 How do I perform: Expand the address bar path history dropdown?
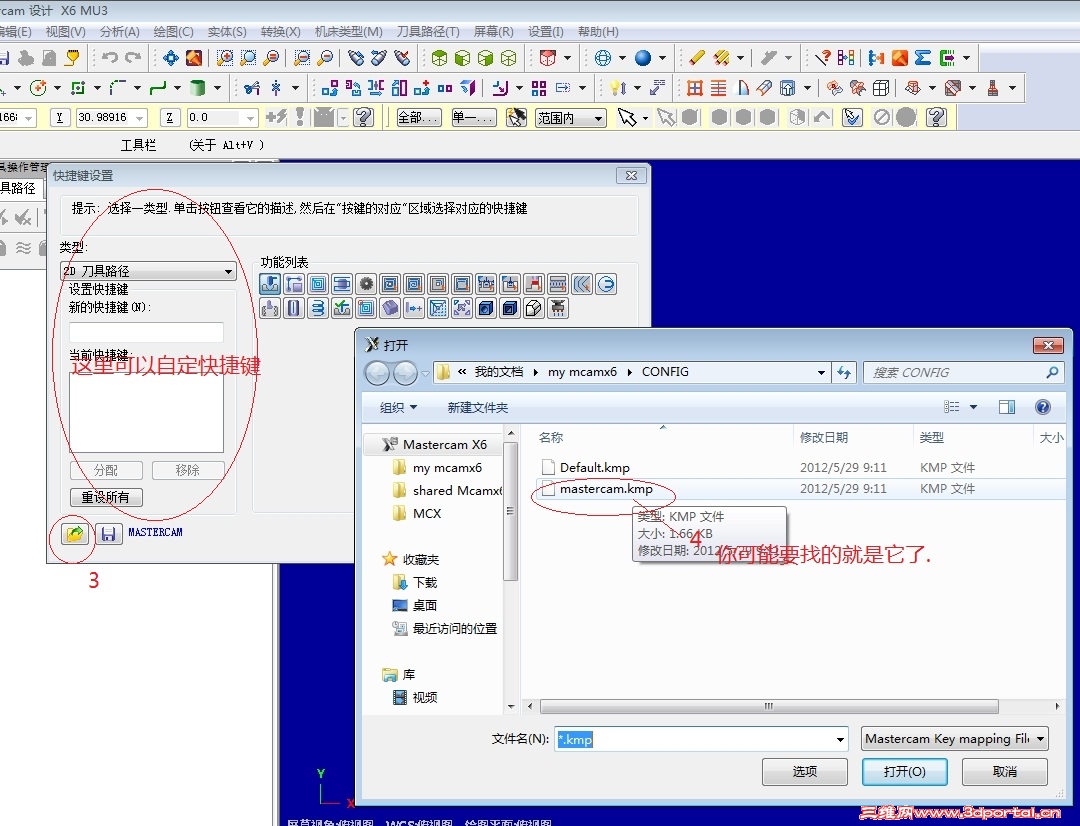pos(821,373)
